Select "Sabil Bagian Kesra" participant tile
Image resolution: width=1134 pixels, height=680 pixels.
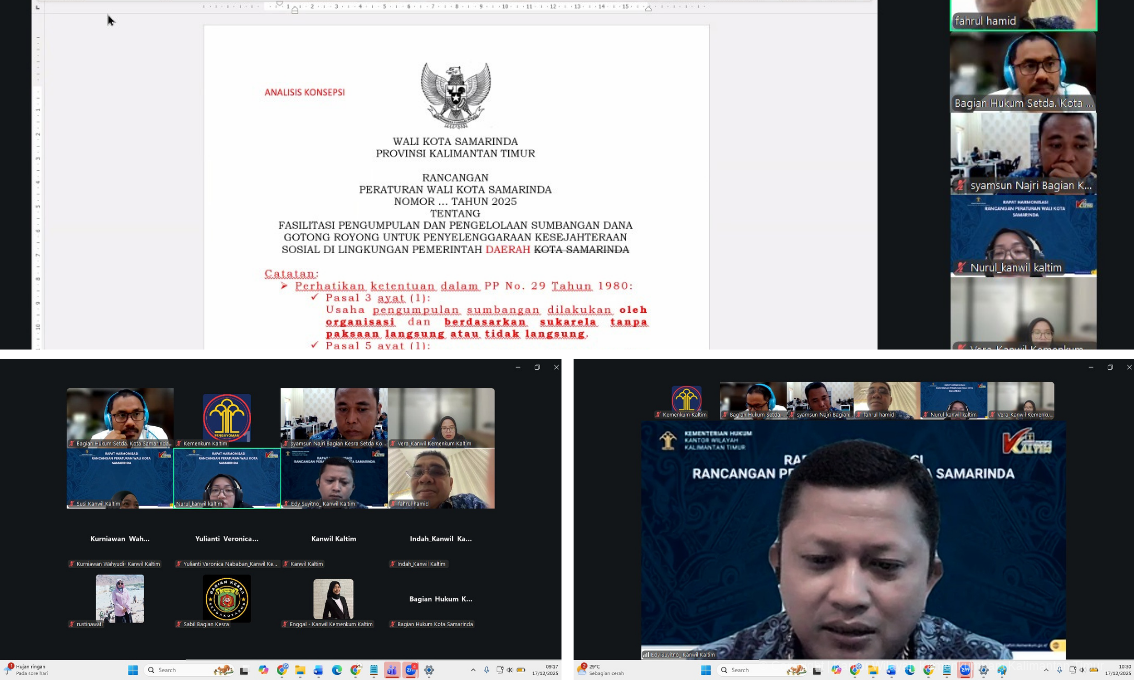click(227, 600)
